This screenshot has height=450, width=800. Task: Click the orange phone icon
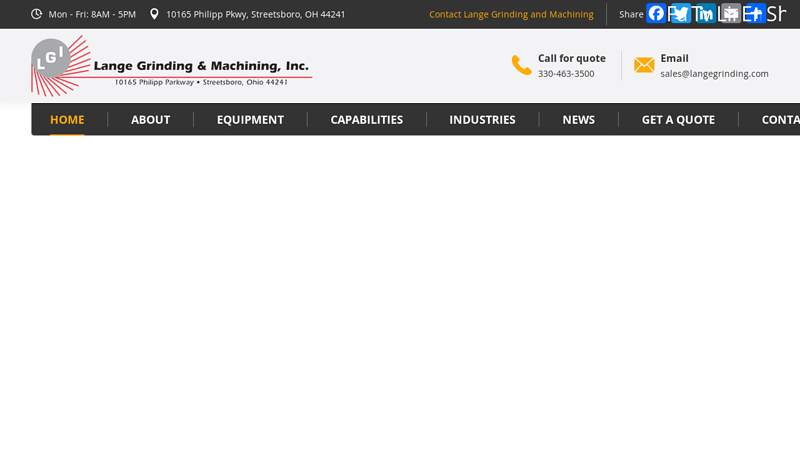[521, 65]
